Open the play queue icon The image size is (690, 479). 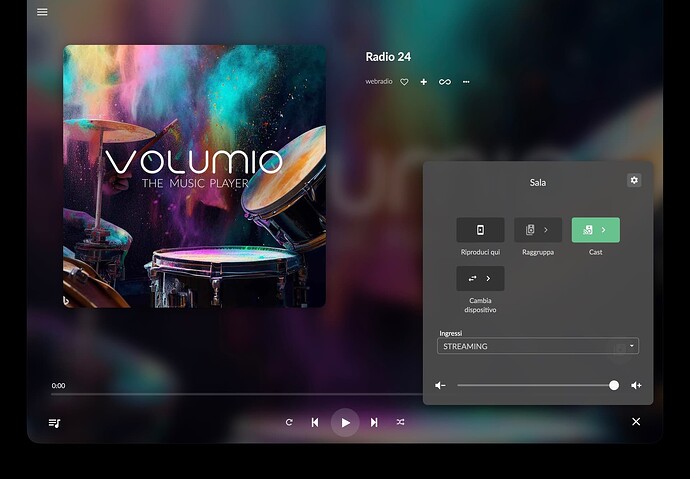(54, 423)
